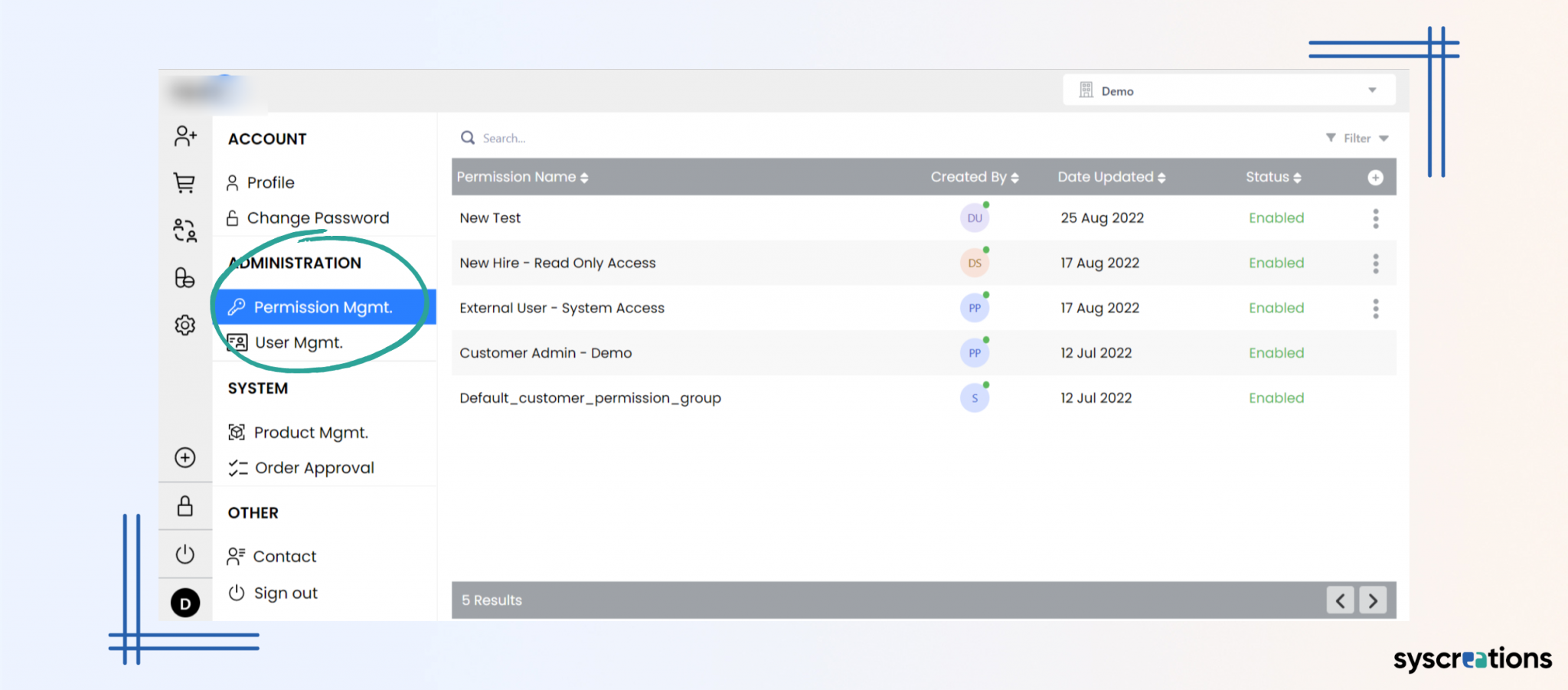Click the power icon in sidebar
Image resolution: width=1568 pixels, height=690 pixels.
185,554
